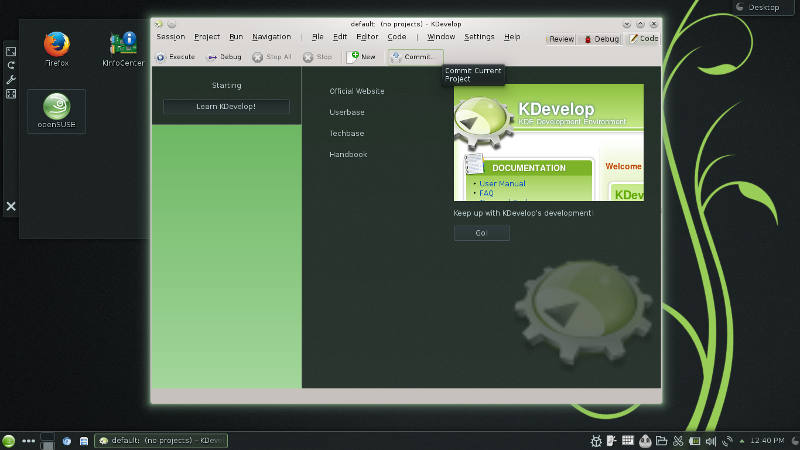Switch to the Debug area
Viewport: 800px width, 450px height.
(601, 39)
